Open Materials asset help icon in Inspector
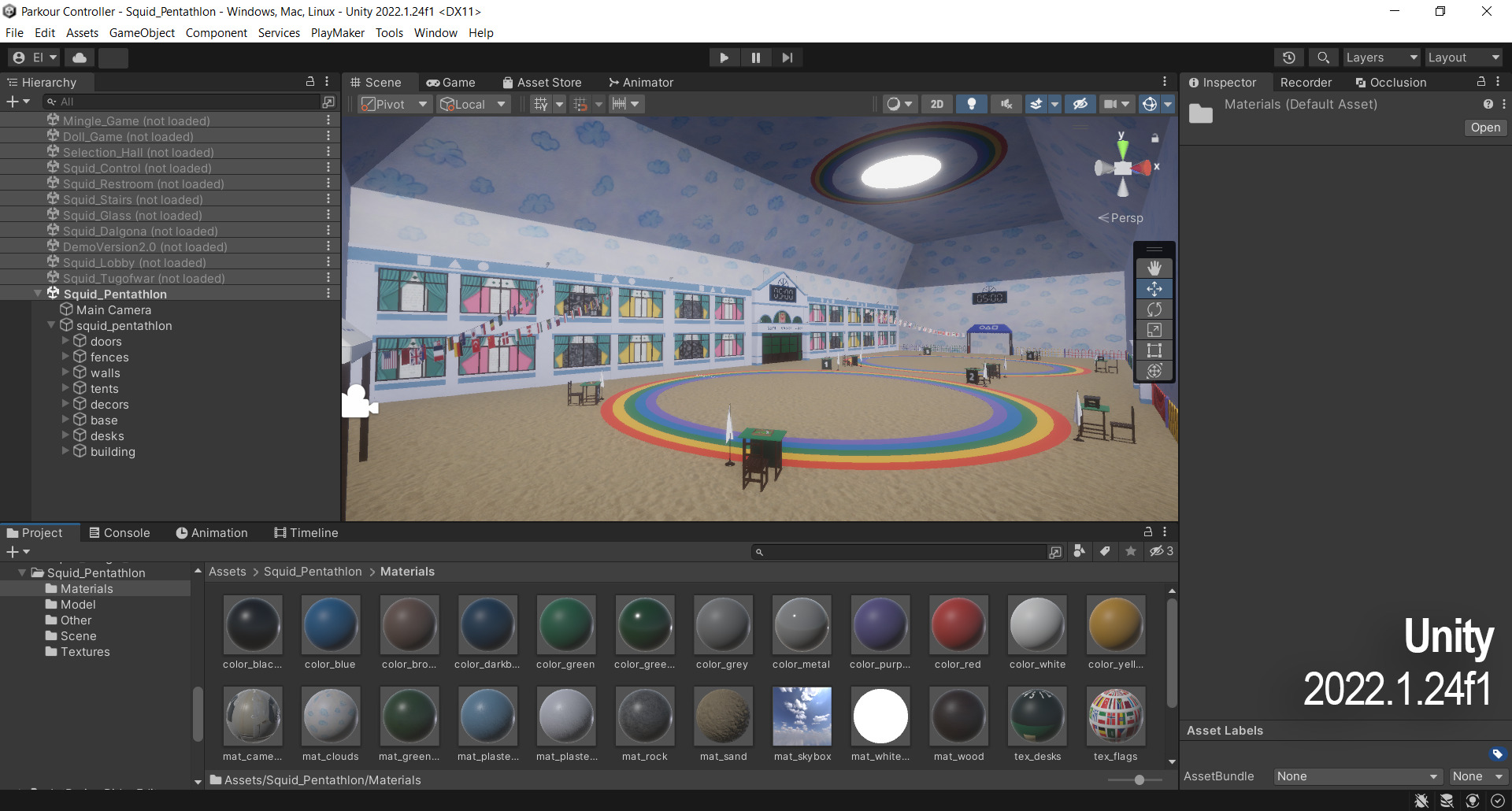This screenshot has width=1512, height=811. click(1488, 104)
